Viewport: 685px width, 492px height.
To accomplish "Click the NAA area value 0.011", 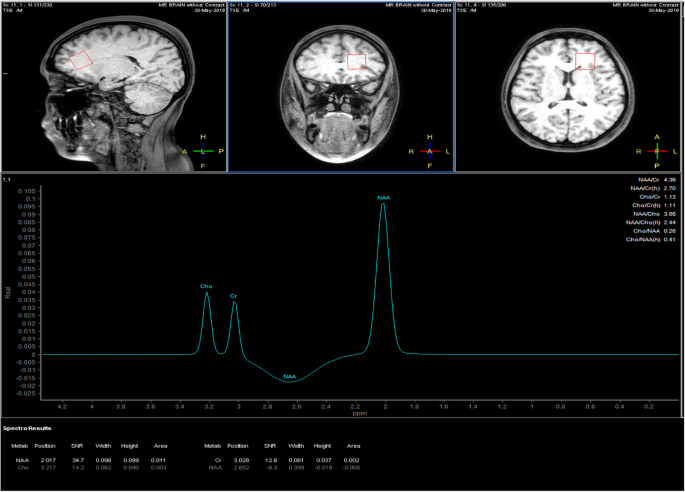I will tap(159, 460).
